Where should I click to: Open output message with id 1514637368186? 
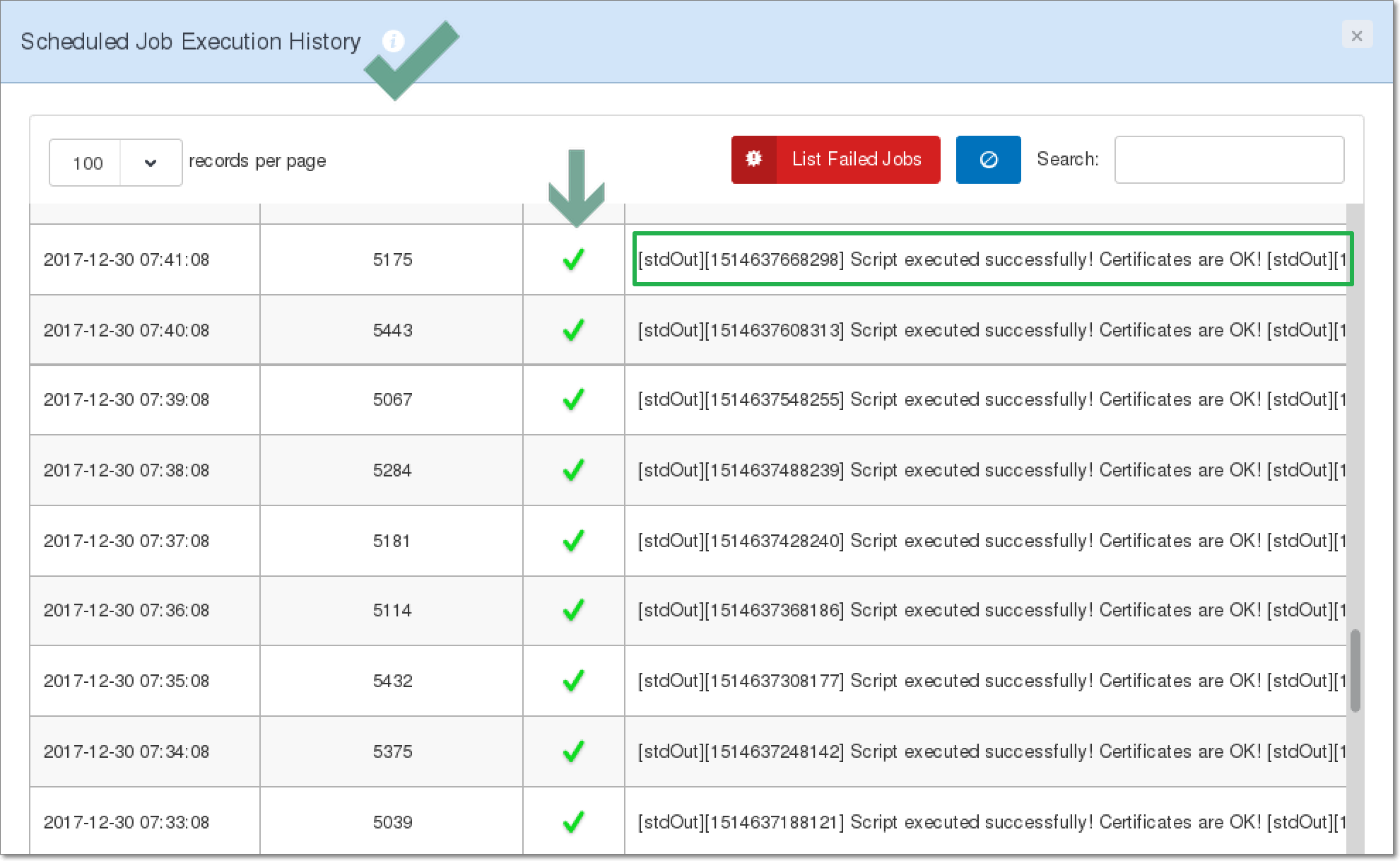pos(992,610)
